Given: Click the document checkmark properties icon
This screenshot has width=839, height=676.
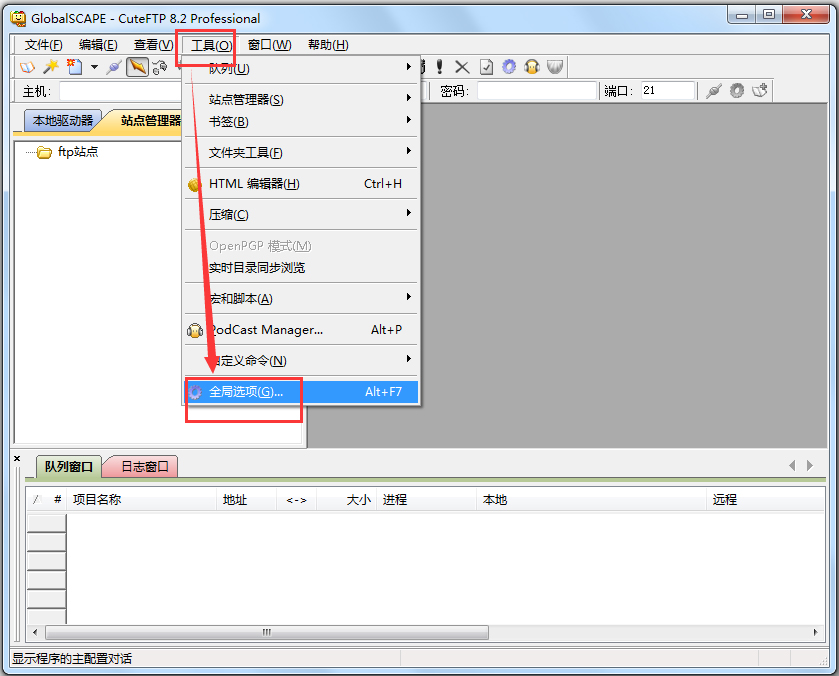Looking at the screenshot, I should [486, 67].
